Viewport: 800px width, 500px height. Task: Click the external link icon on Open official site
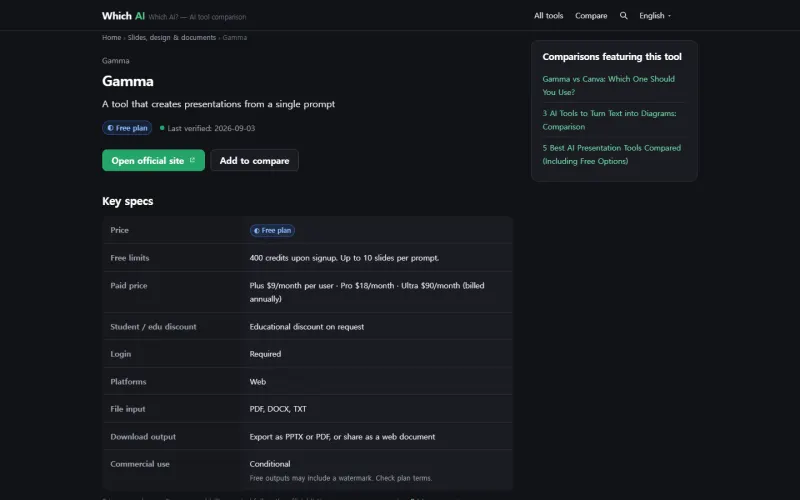click(192, 160)
